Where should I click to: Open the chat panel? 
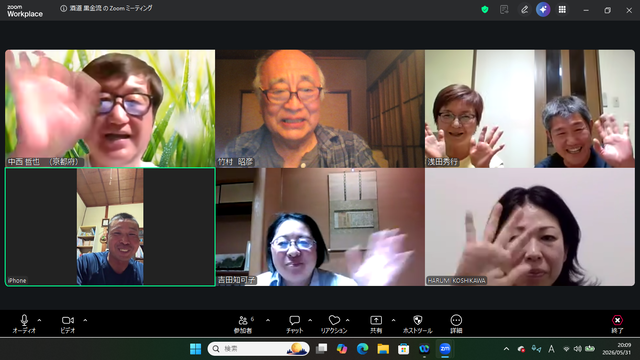(295, 324)
